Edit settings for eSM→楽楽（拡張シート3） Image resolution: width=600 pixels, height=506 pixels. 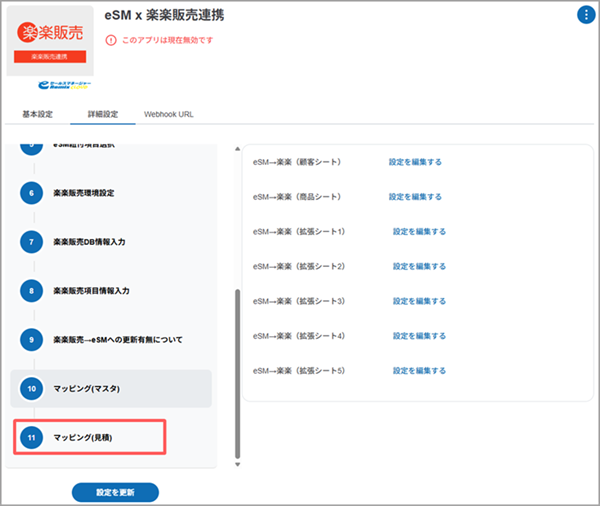pyautogui.click(x=419, y=301)
